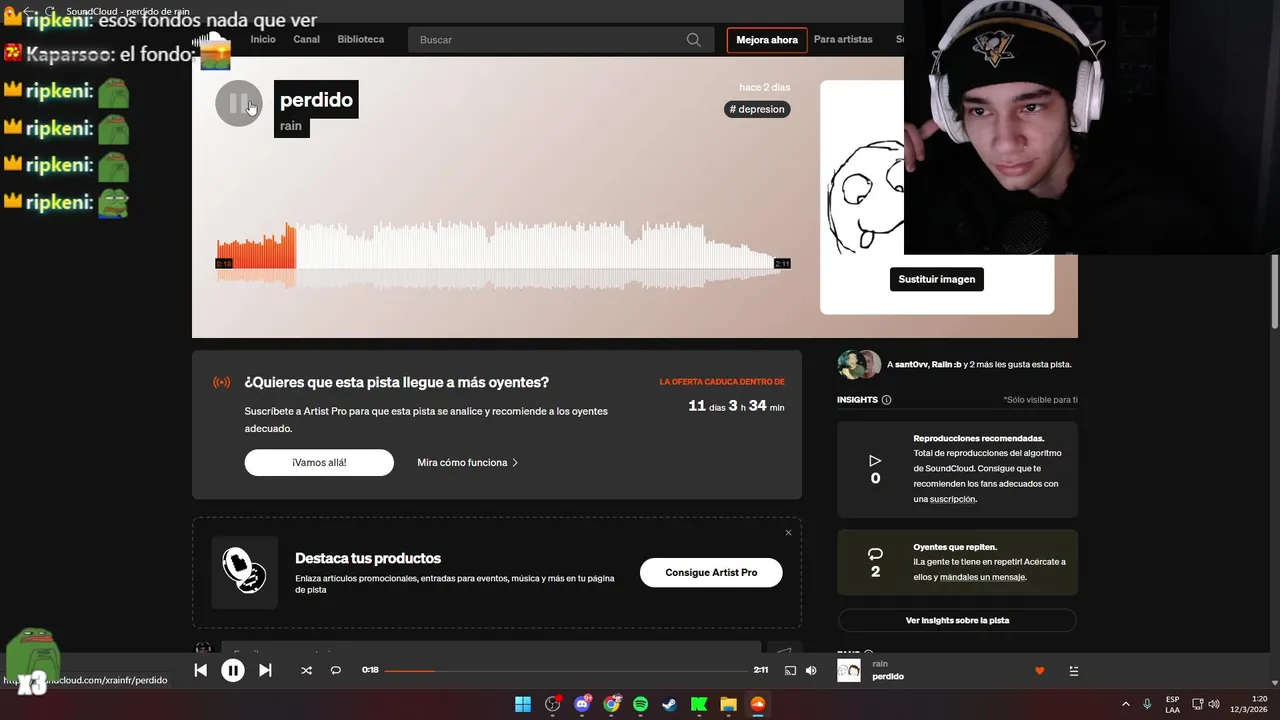Click the Sustituir imagen button

coord(937,279)
